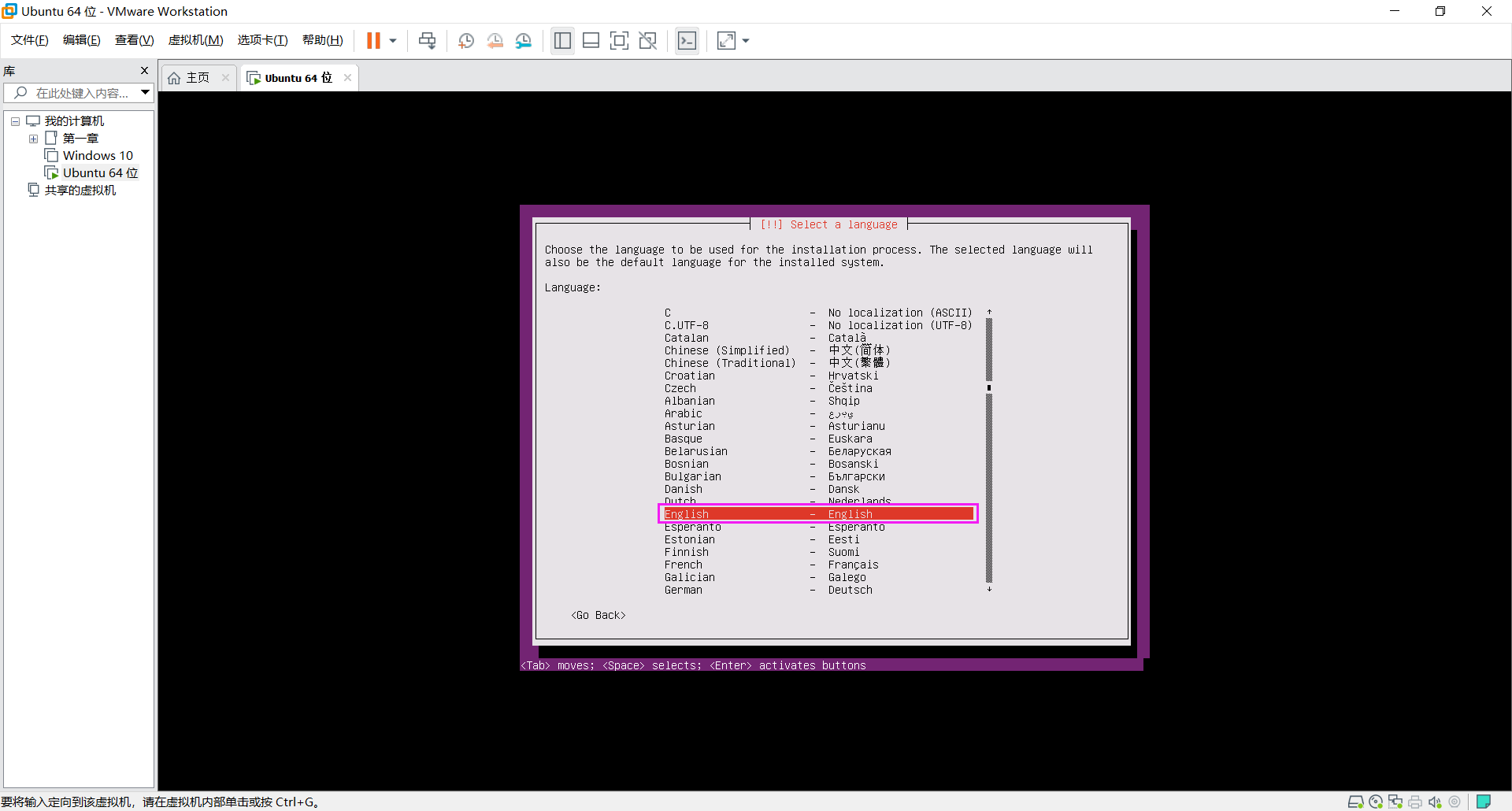Open the 虚拟机(M) menu

(x=195, y=40)
